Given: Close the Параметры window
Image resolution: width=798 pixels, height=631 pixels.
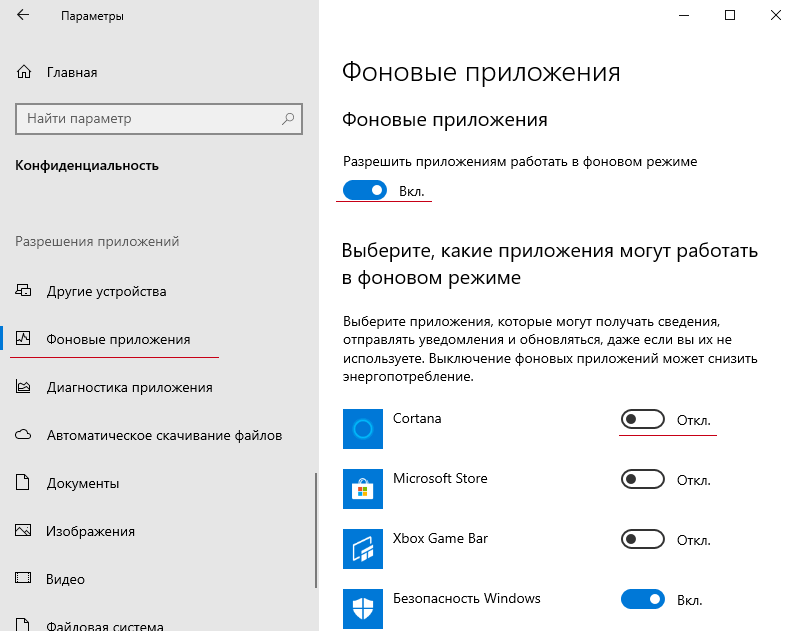Looking at the screenshot, I should click(x=776, y=15).
